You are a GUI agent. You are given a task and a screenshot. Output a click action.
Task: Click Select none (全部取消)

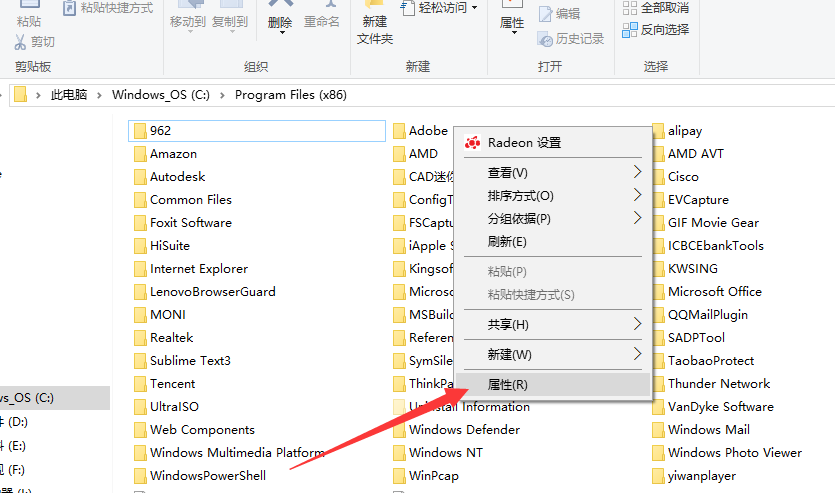(656, 8)
